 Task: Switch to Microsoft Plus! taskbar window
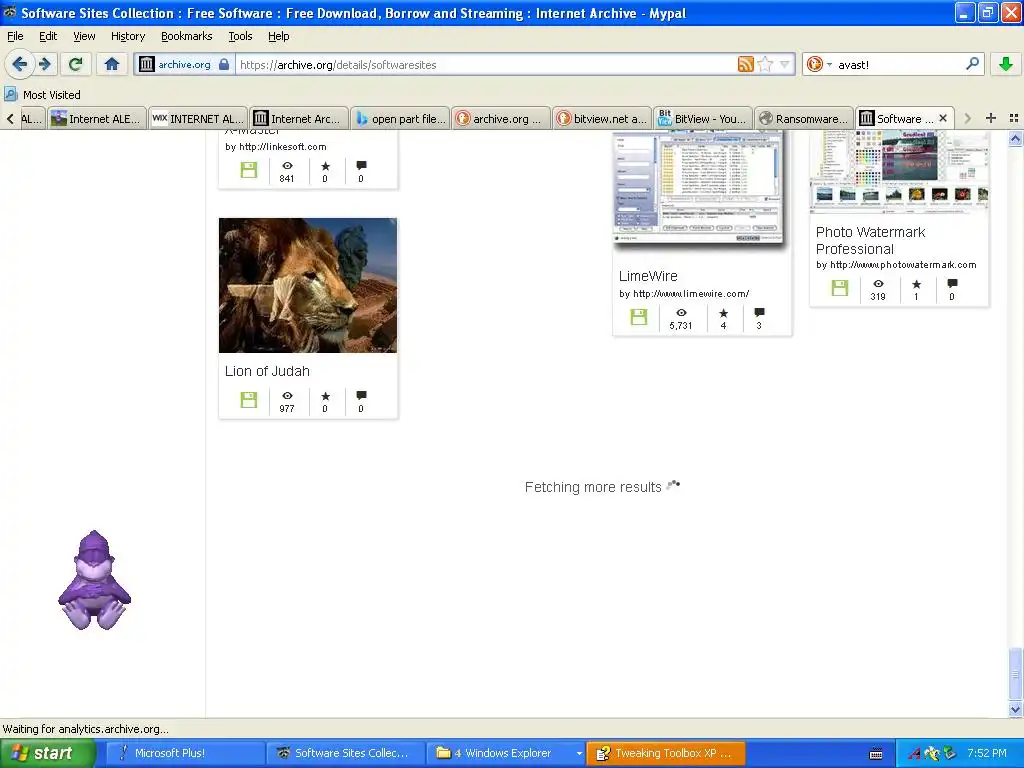(185, 753)
